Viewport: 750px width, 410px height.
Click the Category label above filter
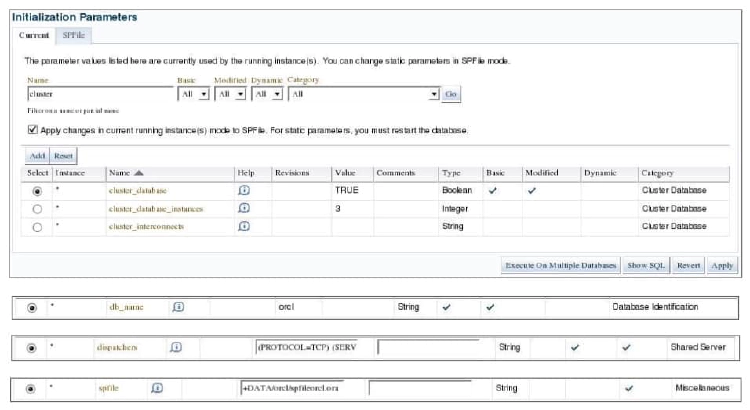tap(303, 79)
